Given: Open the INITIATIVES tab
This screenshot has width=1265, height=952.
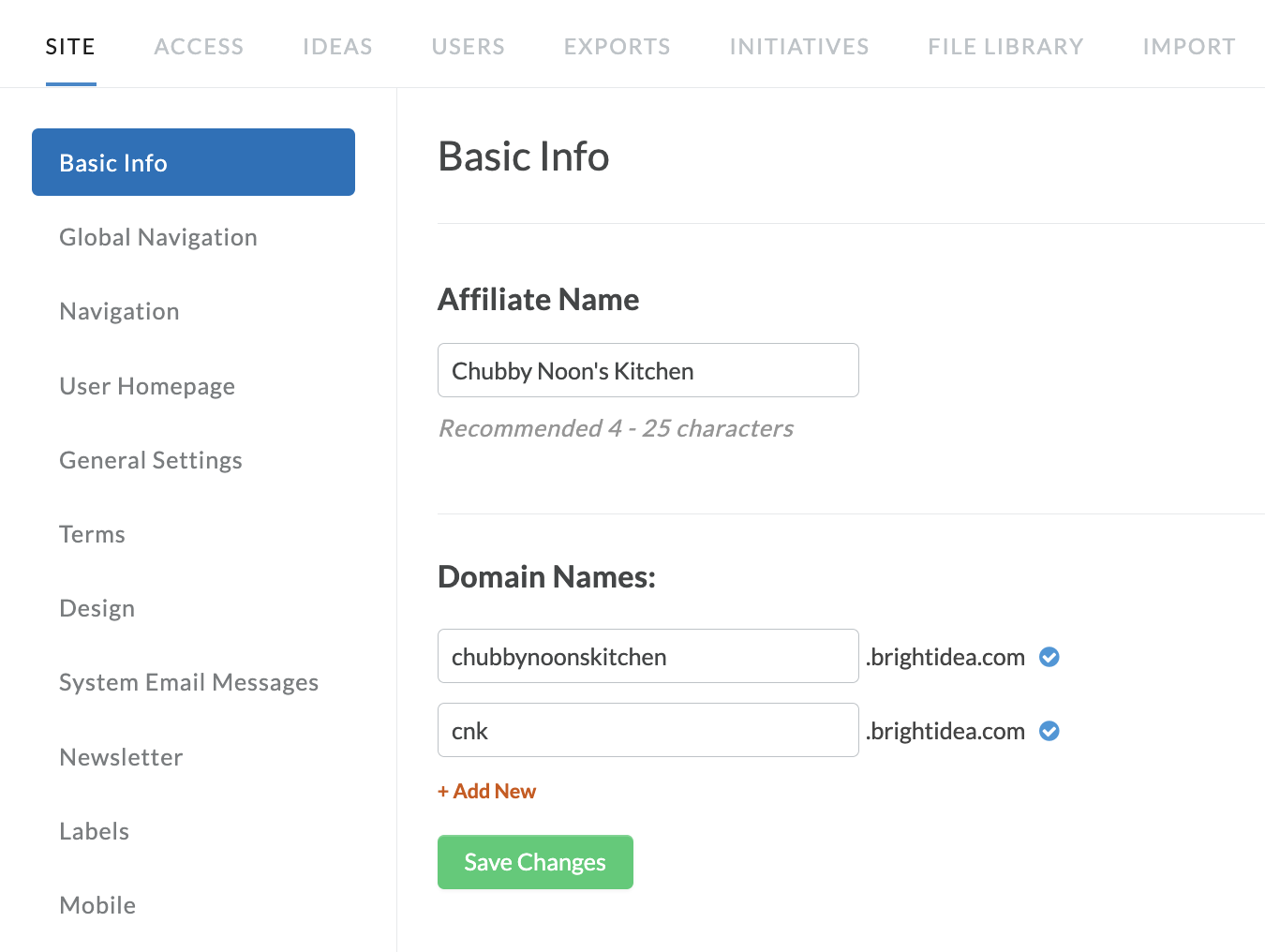Looking at the screenshot, I should pos(799,47).
